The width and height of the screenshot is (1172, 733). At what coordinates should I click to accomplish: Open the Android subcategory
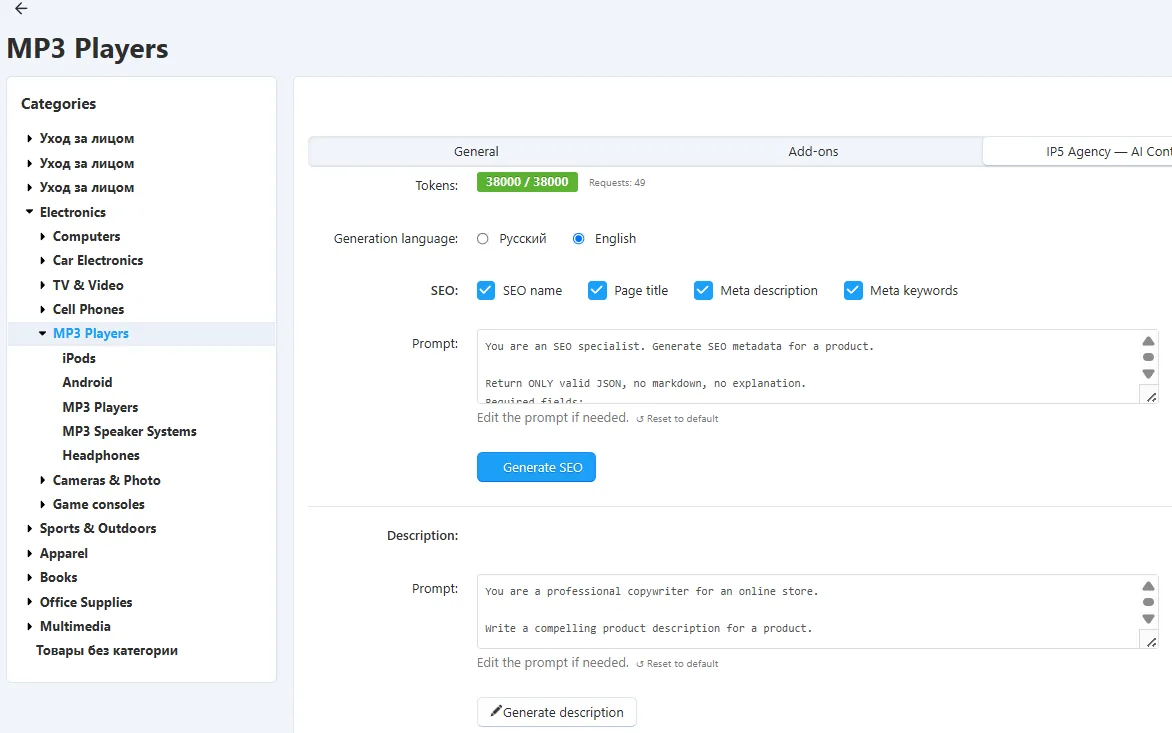tap(87, 383)
